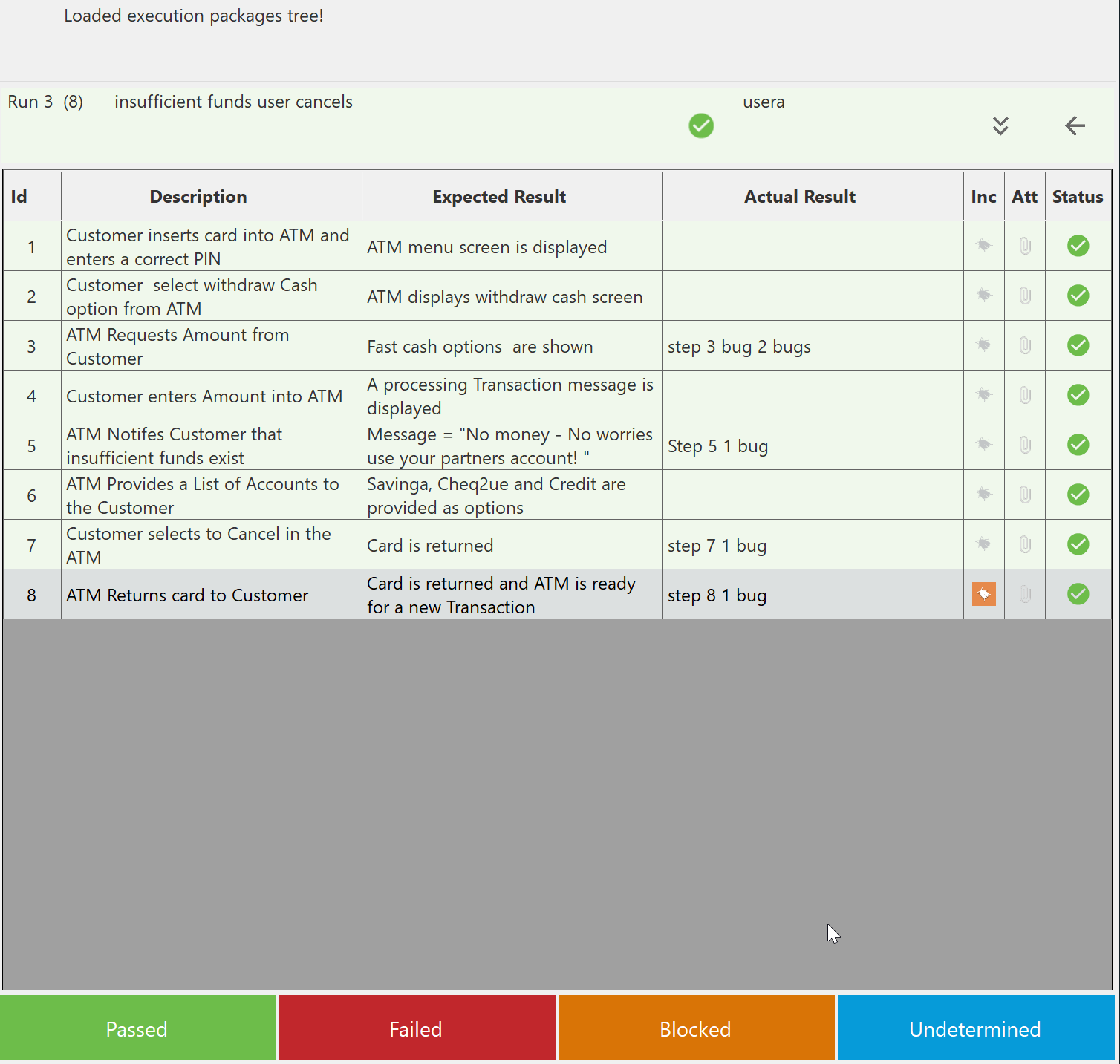Click the orange Blocked button
1120x1064 pixels.
point(696,1028)
